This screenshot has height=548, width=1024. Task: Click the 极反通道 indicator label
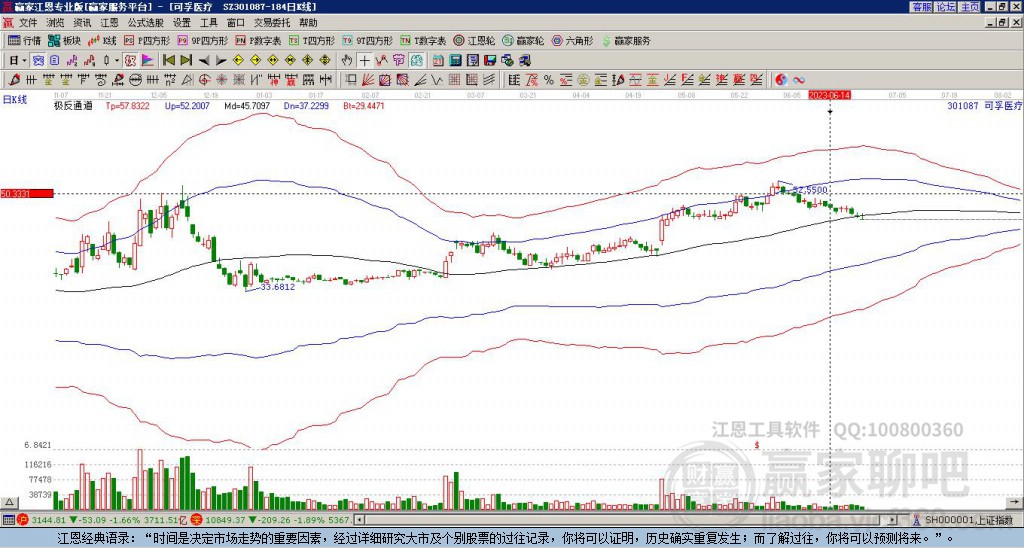[x=72, y=105]
